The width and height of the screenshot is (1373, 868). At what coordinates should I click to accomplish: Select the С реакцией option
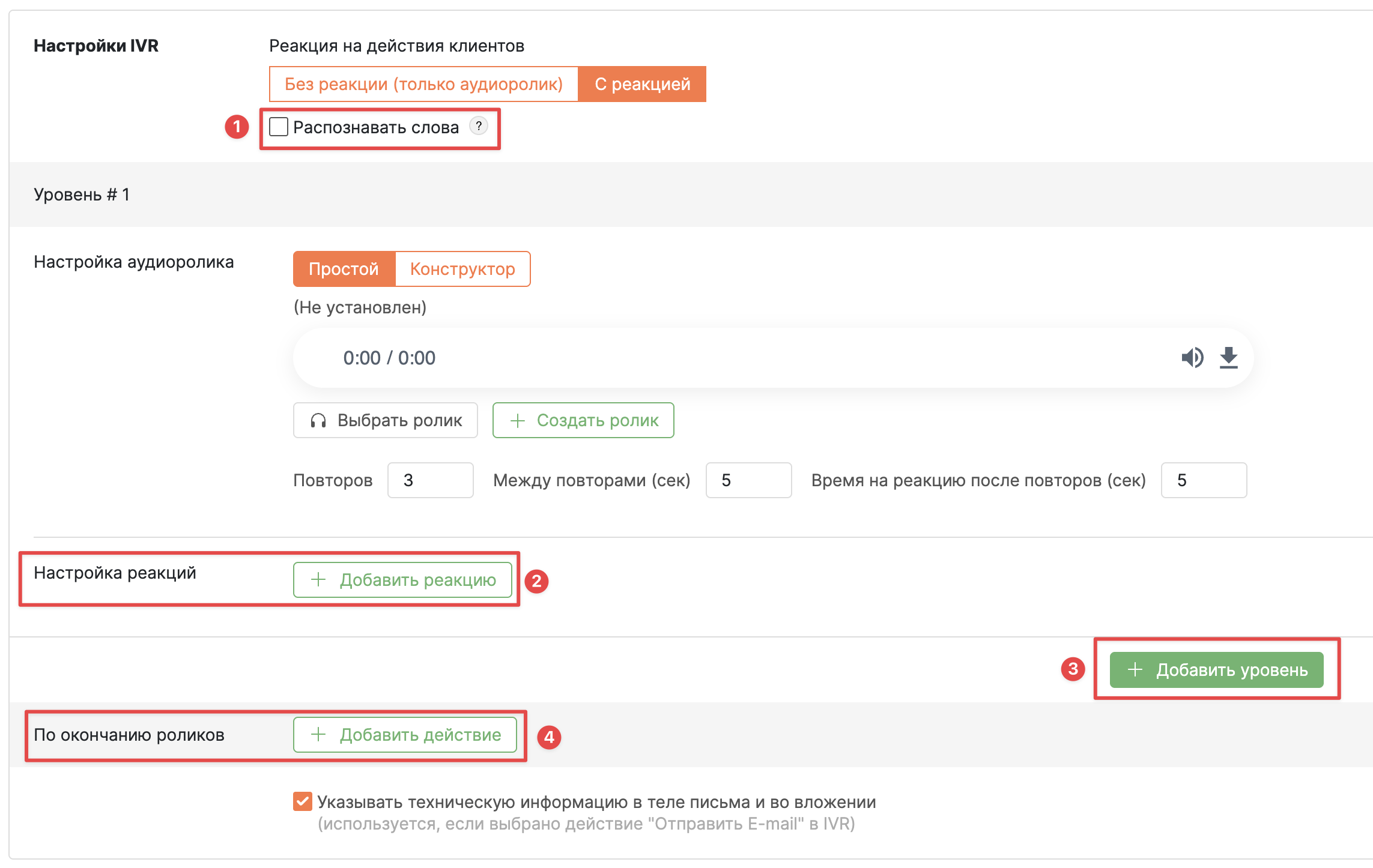click(642, 84)
